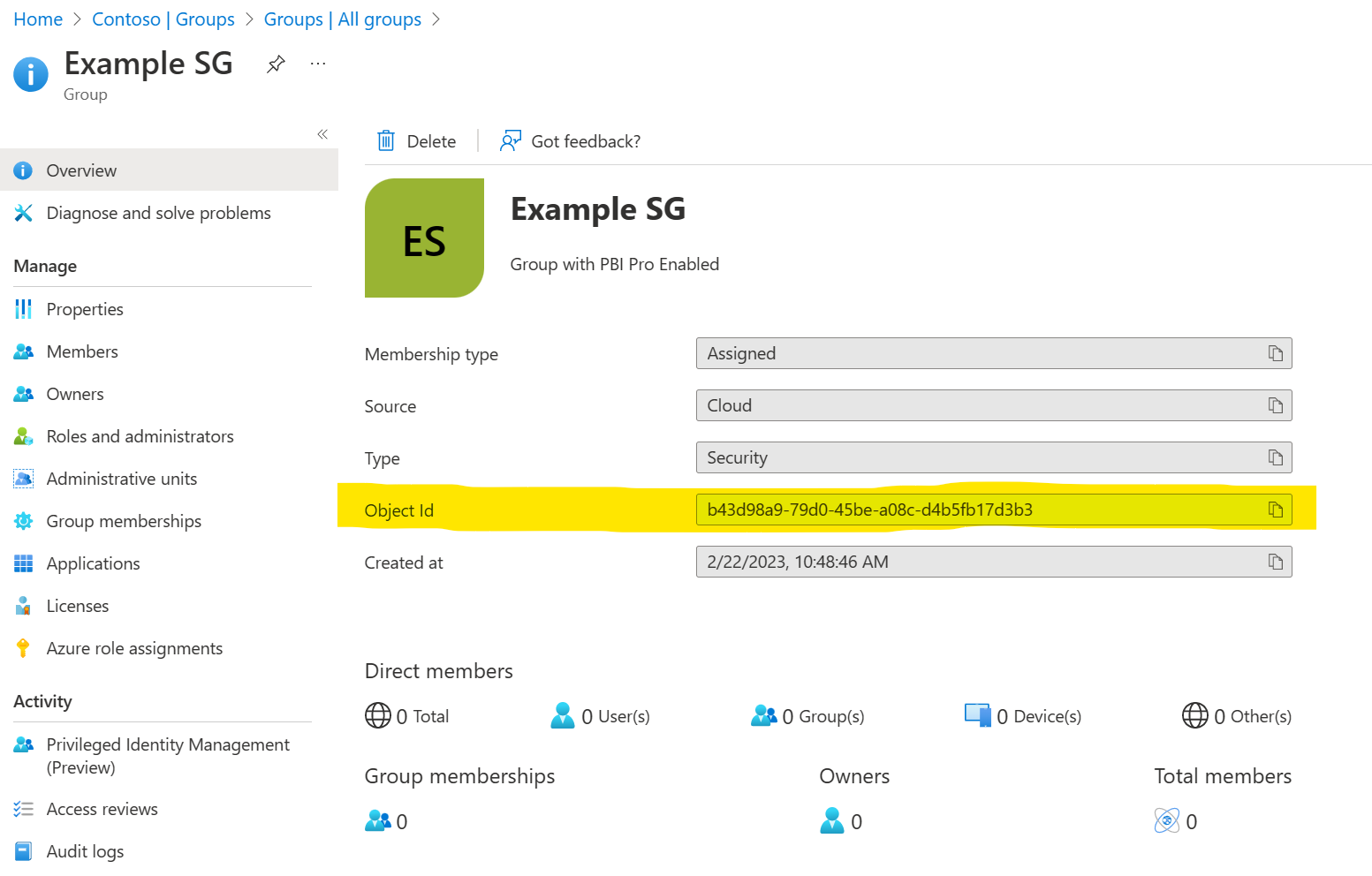This screenshot has width=1372, height=876.
Task: Return to Home via breadcrumb
Action: tap(38, 19)
